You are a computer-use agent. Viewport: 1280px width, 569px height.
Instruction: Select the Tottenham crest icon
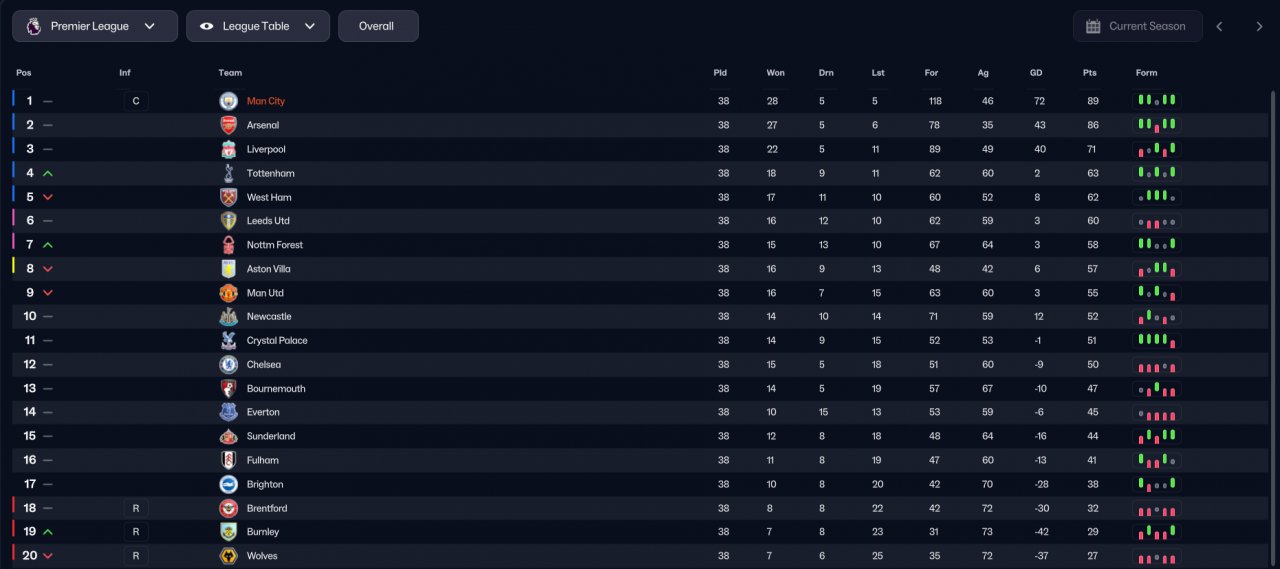click(x=229, y=173)
